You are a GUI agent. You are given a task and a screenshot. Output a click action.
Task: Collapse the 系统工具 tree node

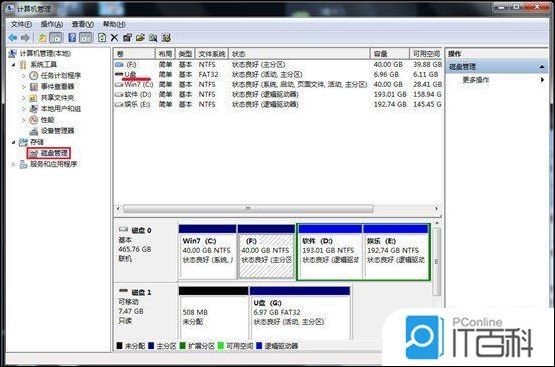14,65
